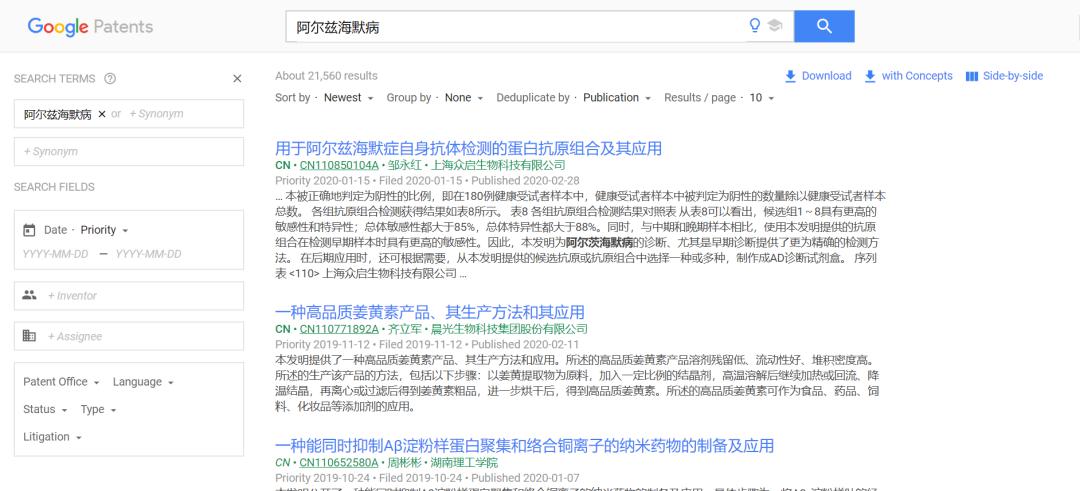1080x491 pixels.
Task: Click inventor name 齐立军
Action: click(x=404, y=328)
